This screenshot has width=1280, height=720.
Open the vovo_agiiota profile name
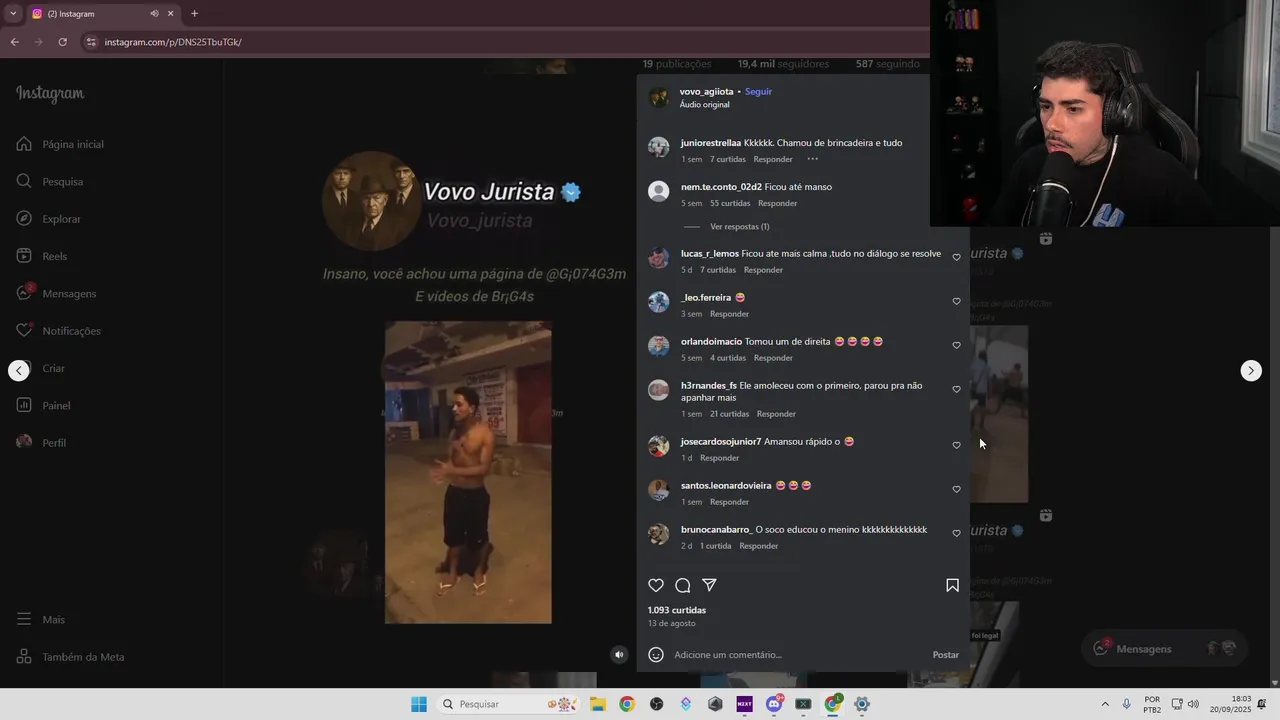click(x=706, y=91)
